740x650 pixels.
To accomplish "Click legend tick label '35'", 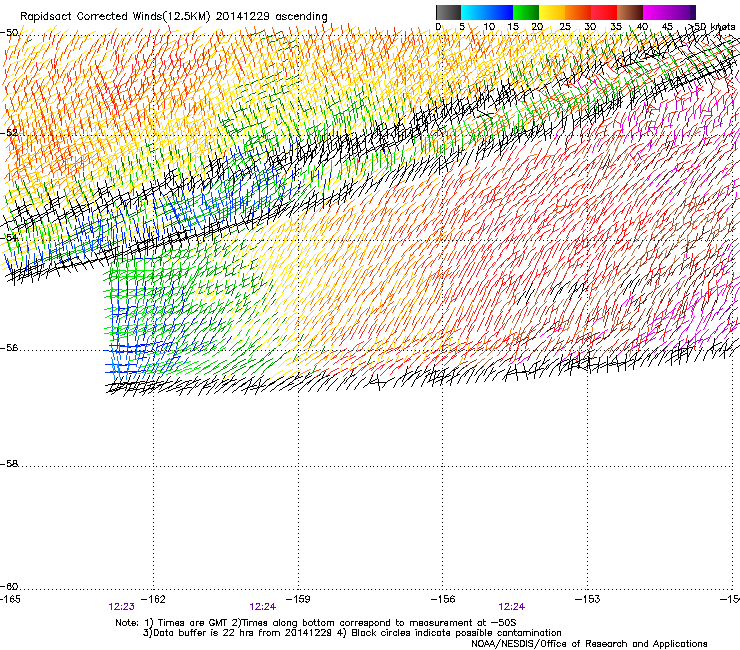I will point(616,27).
